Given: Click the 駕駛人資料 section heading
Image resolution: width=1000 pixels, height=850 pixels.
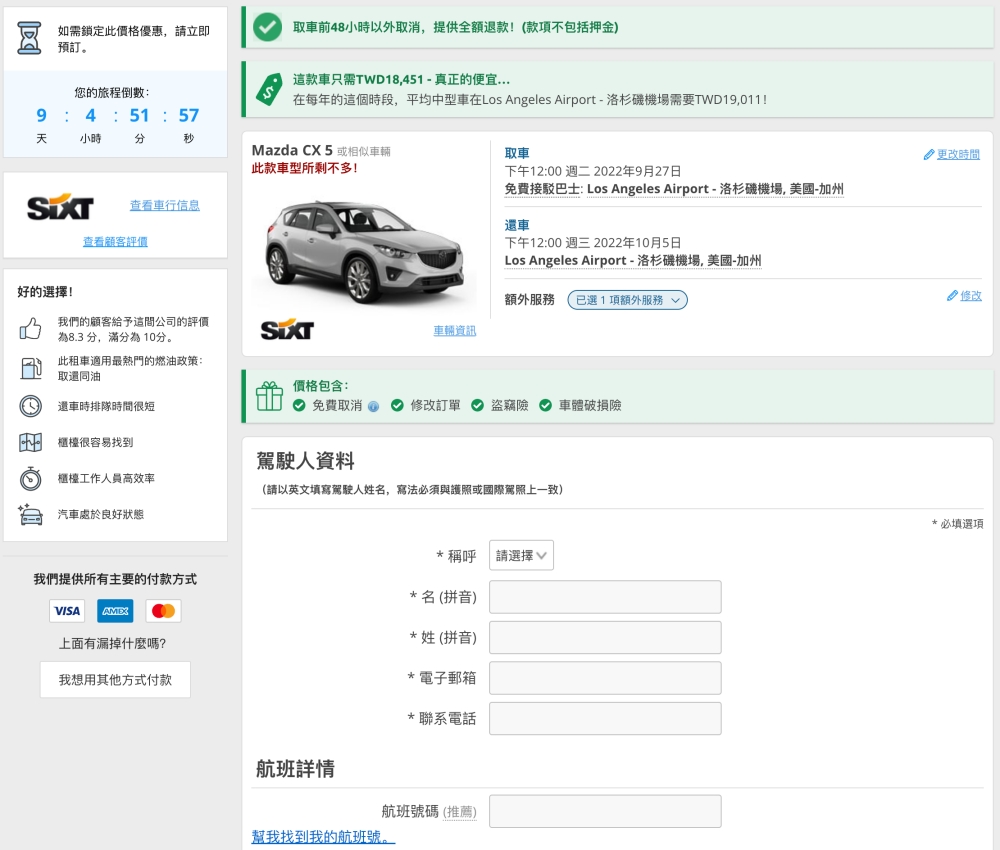Looking at the screenshot, I should (x=305, y=461).
